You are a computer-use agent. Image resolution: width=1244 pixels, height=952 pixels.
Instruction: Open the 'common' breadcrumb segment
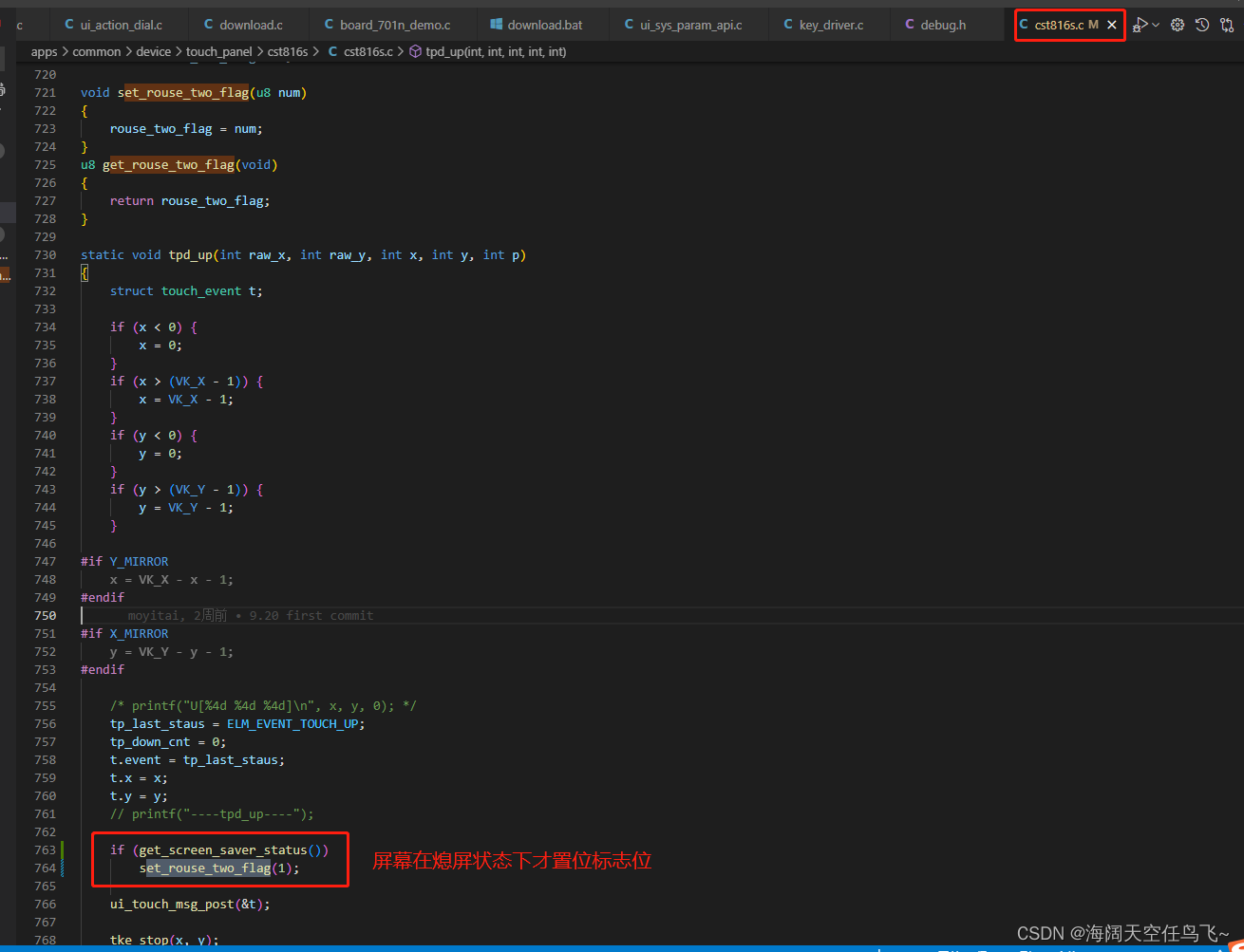pos(97,51)
